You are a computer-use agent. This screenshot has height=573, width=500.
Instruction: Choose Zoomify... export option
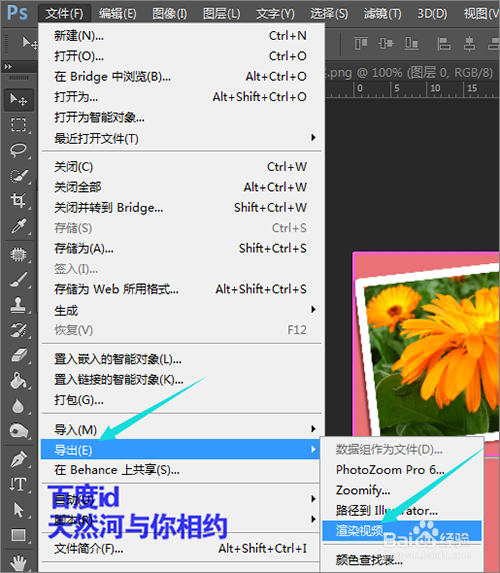point(402,490)
